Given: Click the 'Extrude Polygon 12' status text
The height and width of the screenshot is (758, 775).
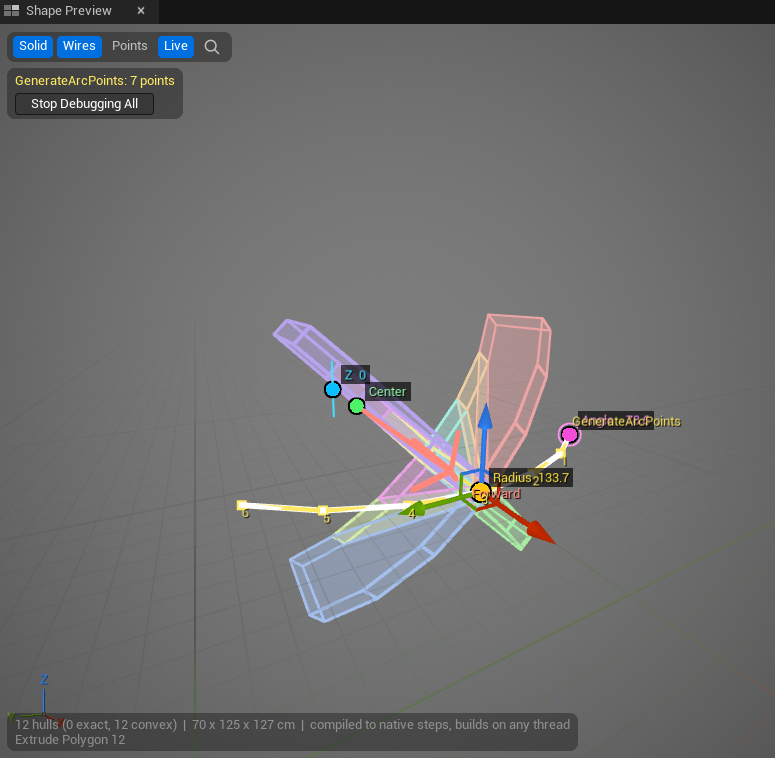Looking at the screenshot, I should (70, 740).
